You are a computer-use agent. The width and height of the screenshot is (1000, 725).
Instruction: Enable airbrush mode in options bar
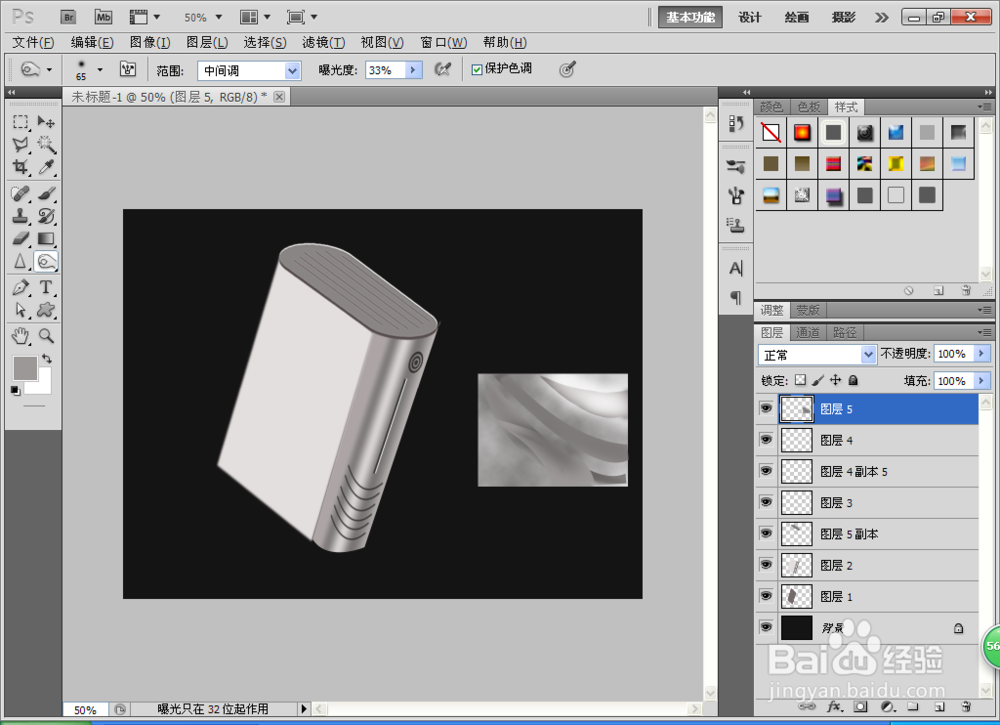pyautogui.click(x=443, y=69)
